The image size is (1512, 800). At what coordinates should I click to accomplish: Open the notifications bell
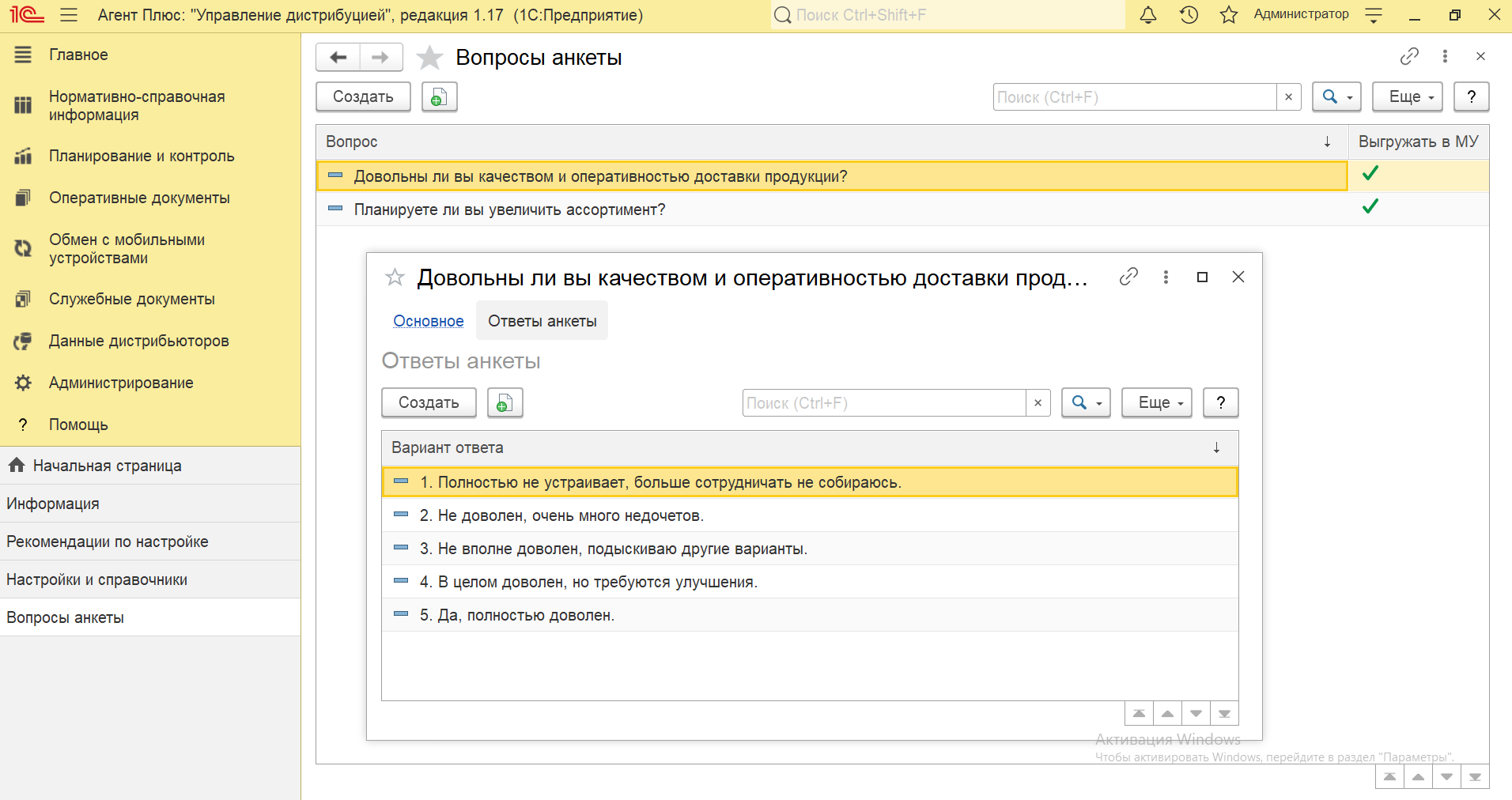[x=1148, y=14]
